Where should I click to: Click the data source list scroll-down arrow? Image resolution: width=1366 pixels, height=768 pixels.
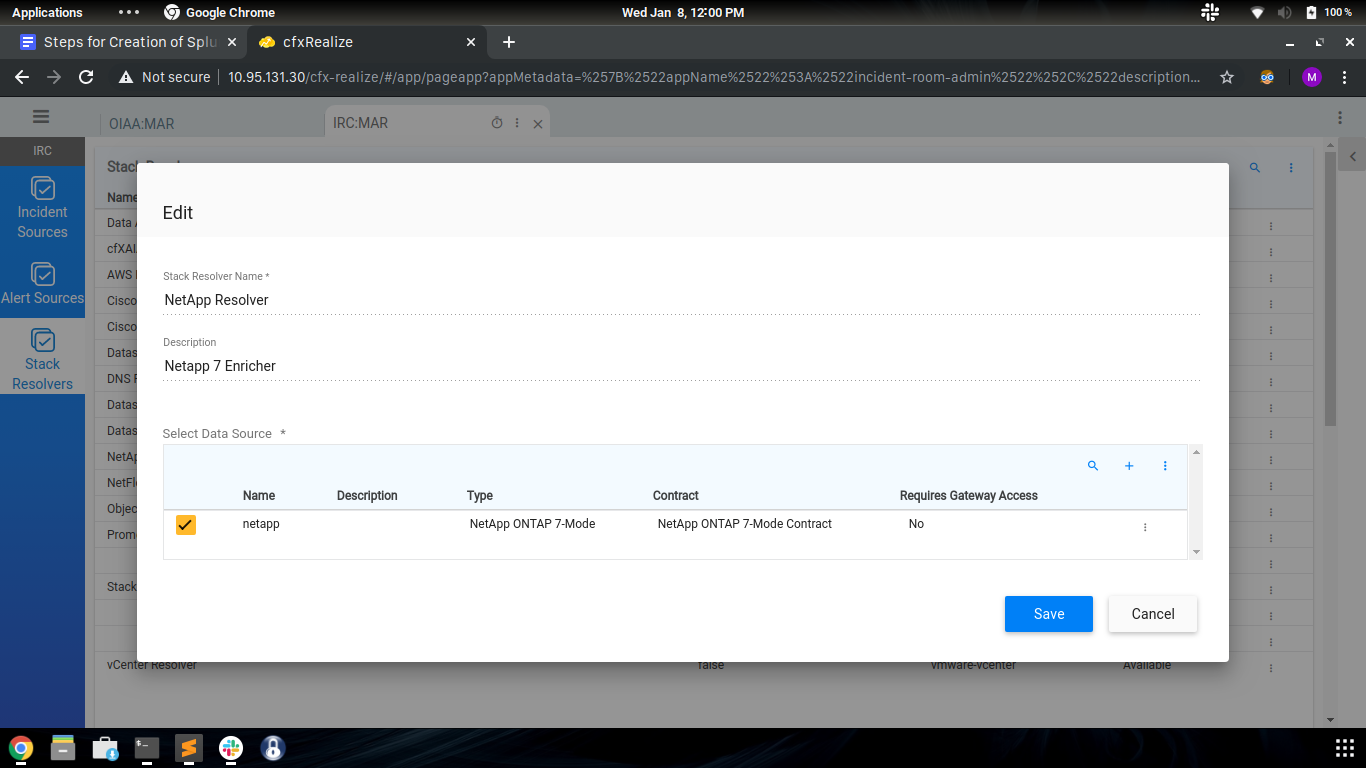[x=1197, y=552]
